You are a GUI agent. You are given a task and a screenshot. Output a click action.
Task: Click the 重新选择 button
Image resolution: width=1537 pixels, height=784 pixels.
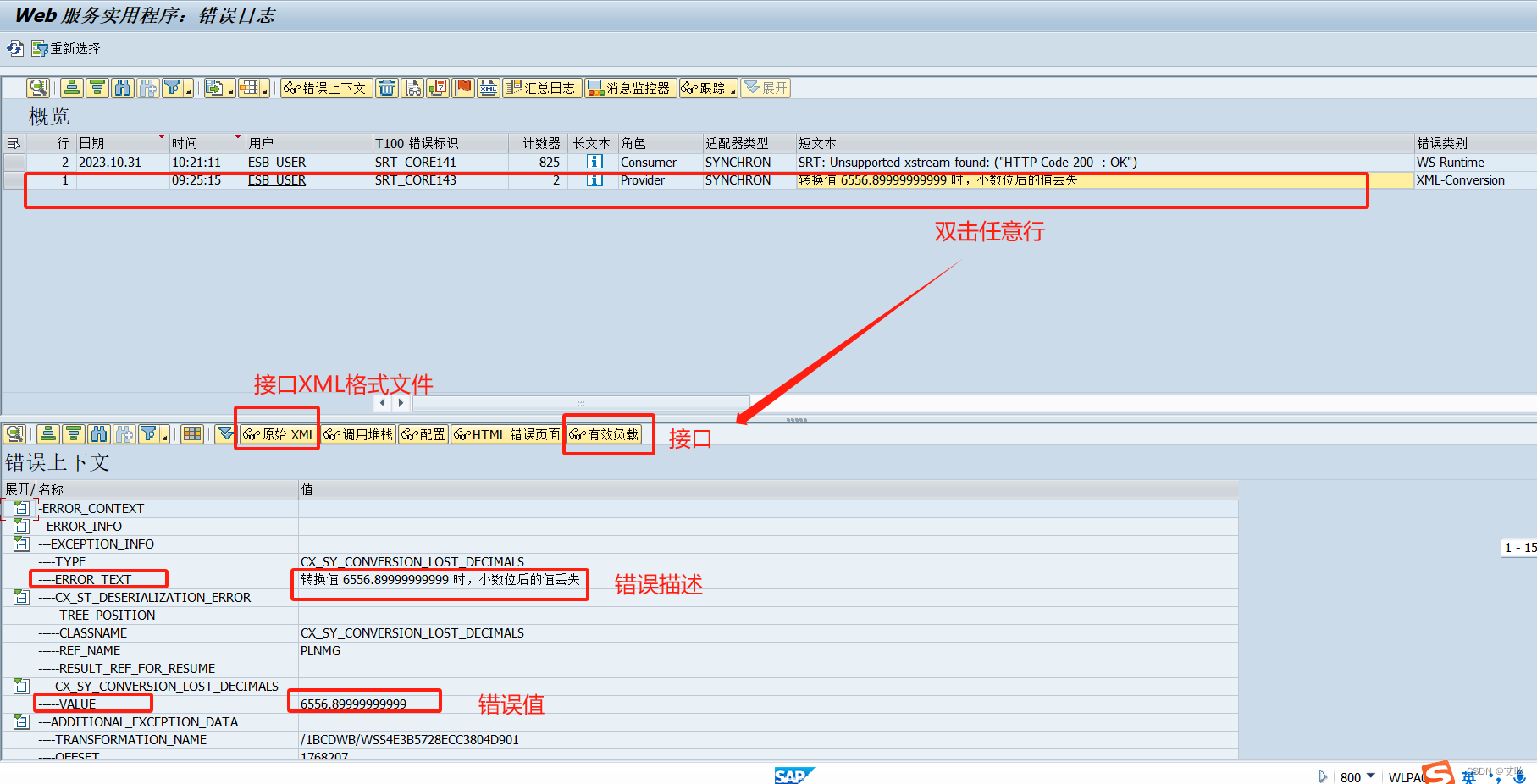coord(64,48)
